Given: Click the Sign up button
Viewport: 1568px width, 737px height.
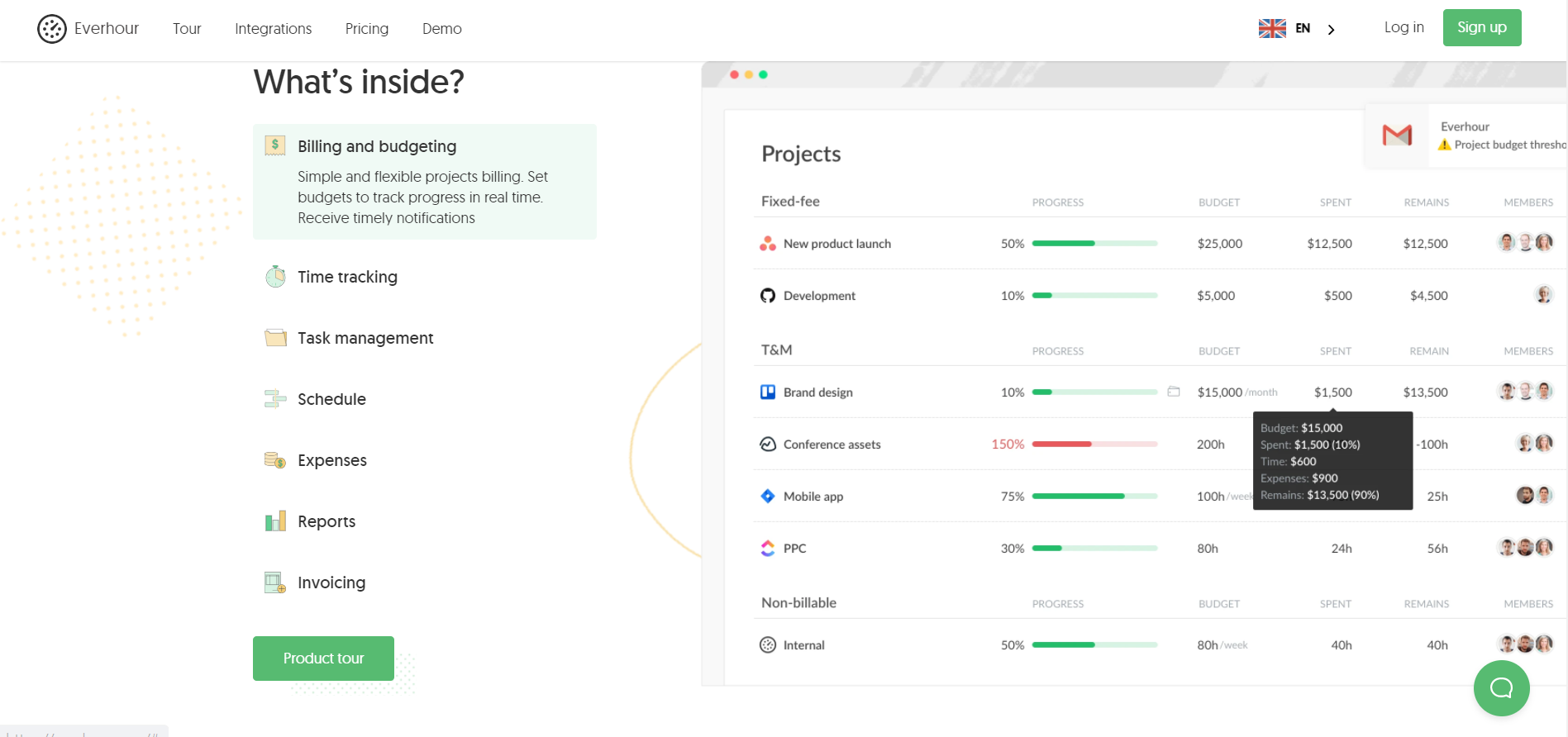Looking at the screenshot, I should pos(1482,27).
